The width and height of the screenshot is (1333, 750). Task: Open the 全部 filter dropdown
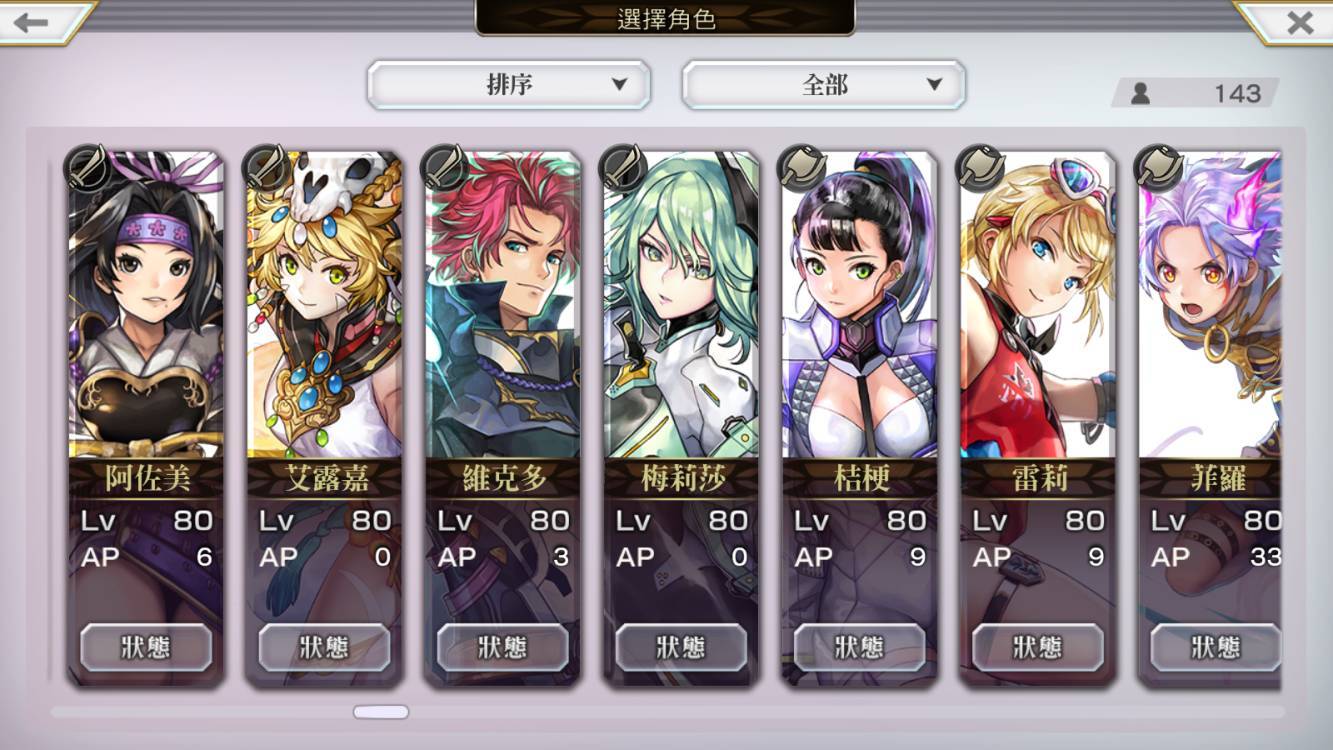coord(824,85)
